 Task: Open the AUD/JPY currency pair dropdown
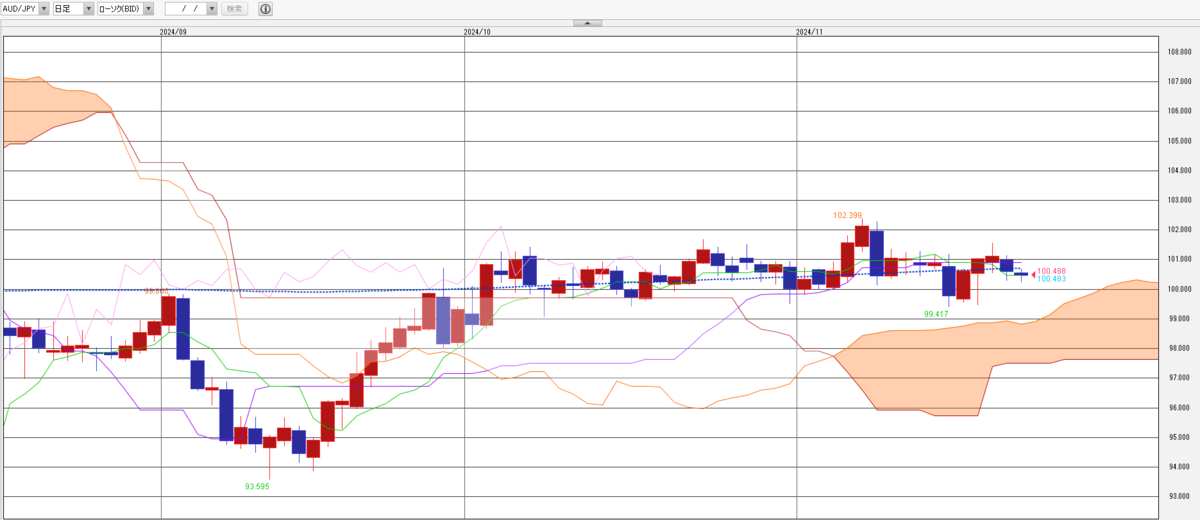tap(26, 9)
